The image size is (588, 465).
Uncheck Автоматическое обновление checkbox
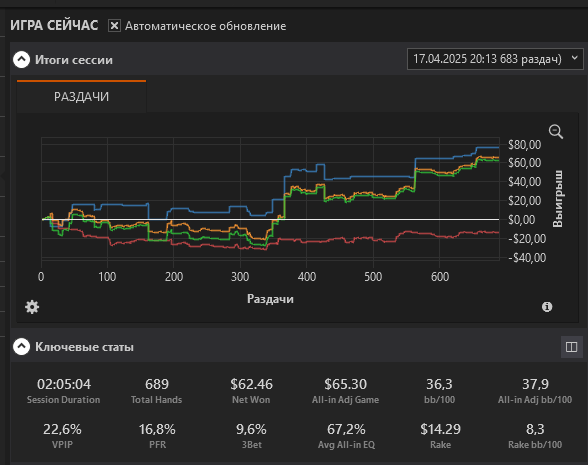click(x=114, y=26)
